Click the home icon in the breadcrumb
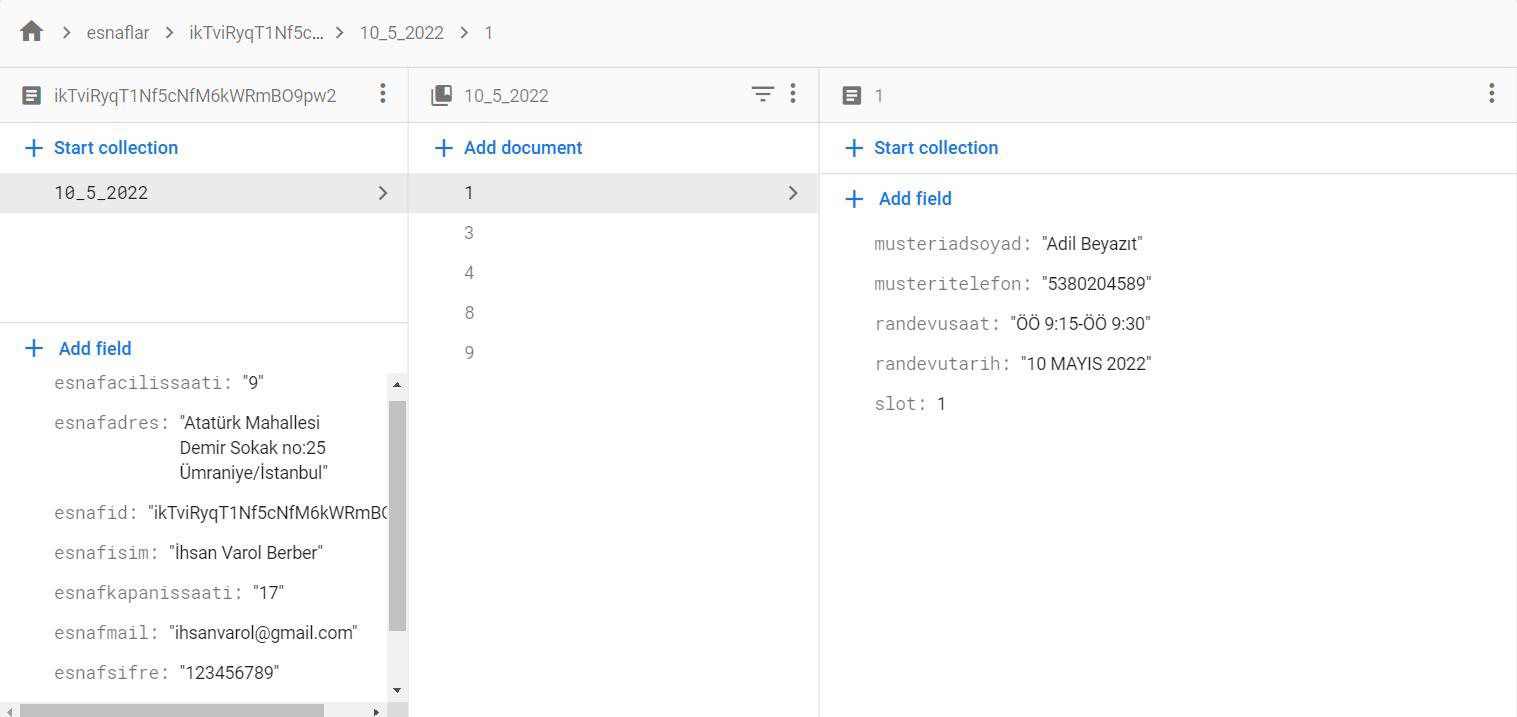This screenshot has width=1517, height=717. pos(30,31)
